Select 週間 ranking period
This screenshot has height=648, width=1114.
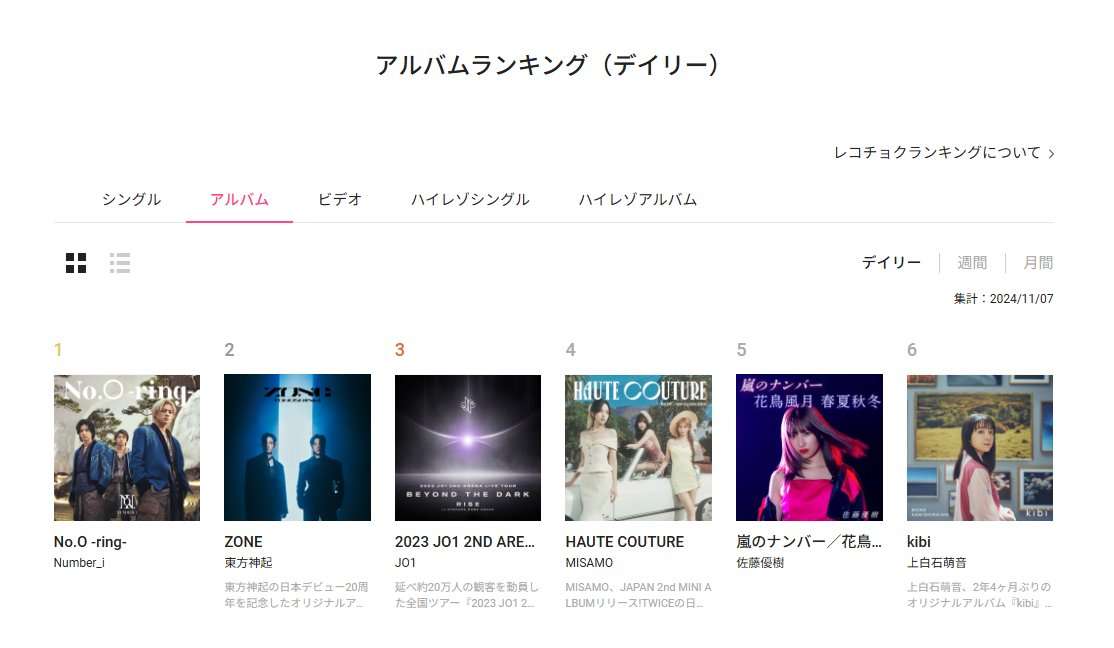click(x=972, y=263)
